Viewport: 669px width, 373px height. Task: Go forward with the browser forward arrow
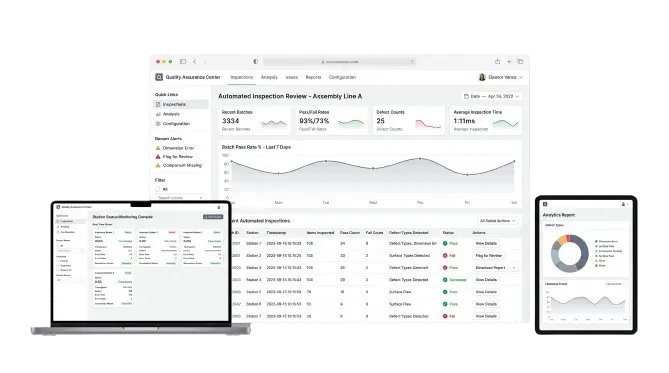click(x=205, y=61)
